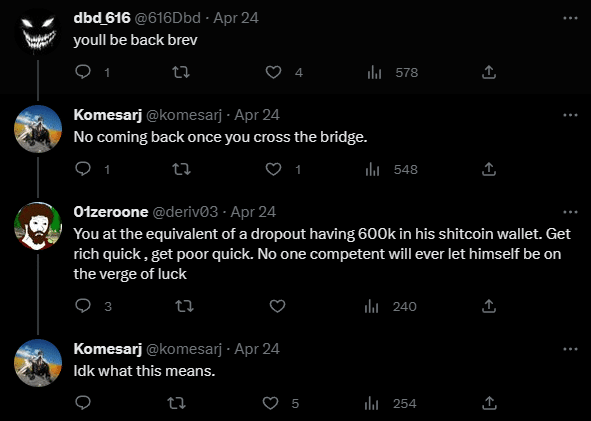Share 01zeroone's tweet
The image size is (591, 421).
click(x=488, y=306)
